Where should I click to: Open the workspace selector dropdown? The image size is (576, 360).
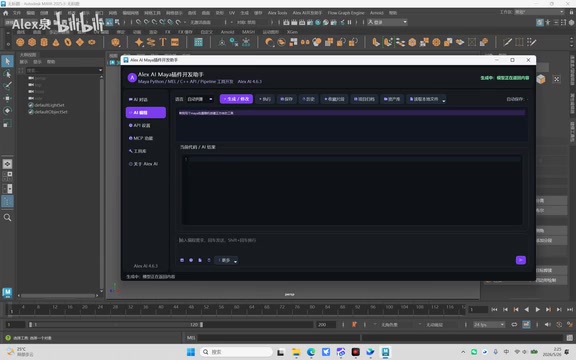pyautogui.click(x=539, y=12)
